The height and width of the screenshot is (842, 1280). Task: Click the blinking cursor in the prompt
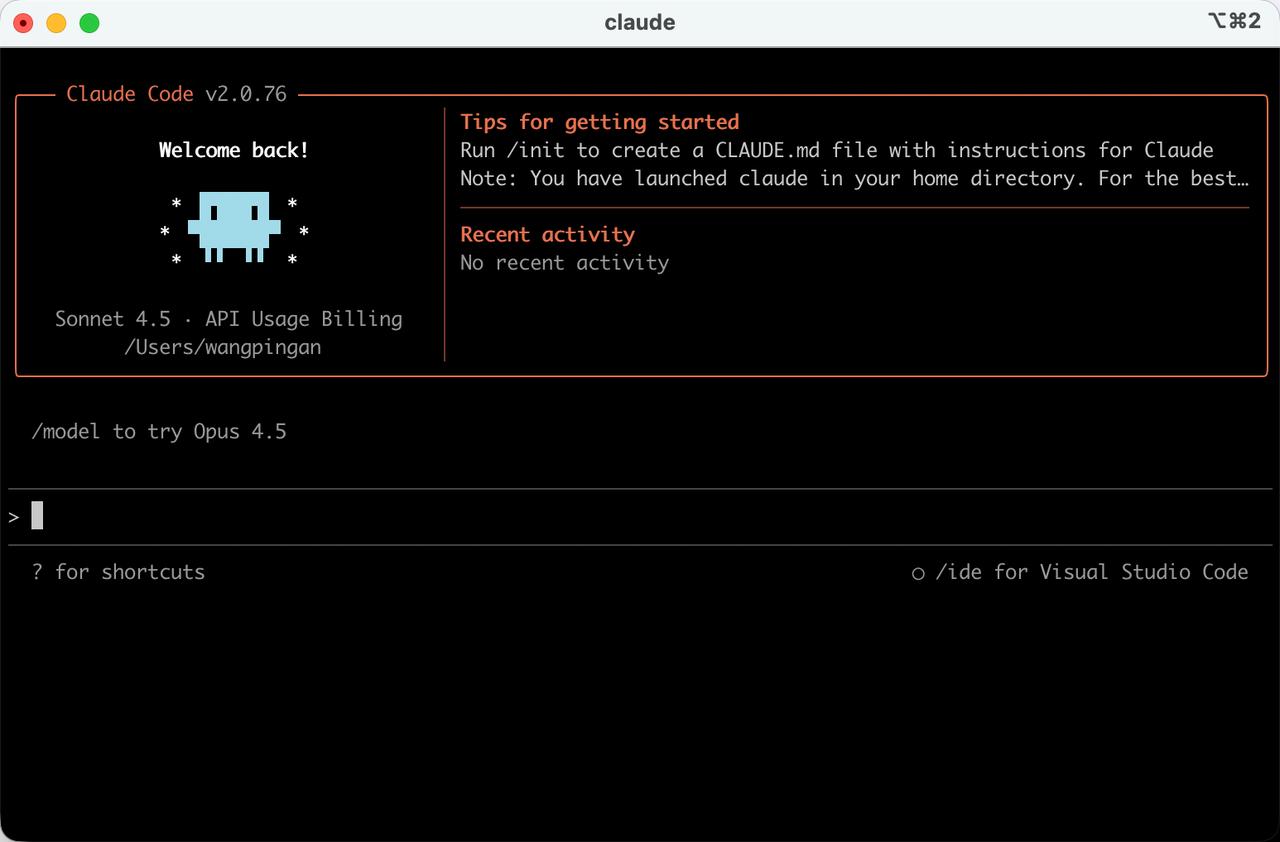[x=36, y=515]
